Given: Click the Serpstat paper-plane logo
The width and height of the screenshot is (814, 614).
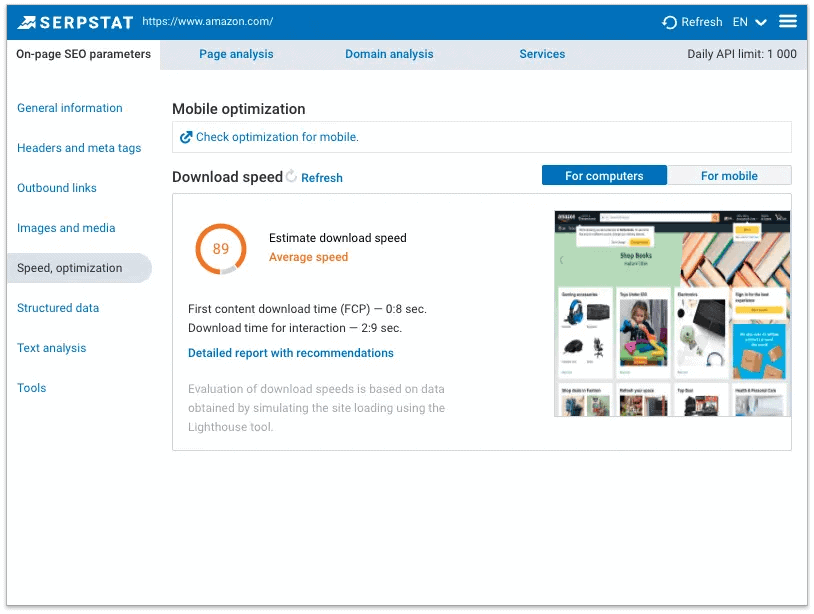Looking at the screenshot, I should 30,21.
